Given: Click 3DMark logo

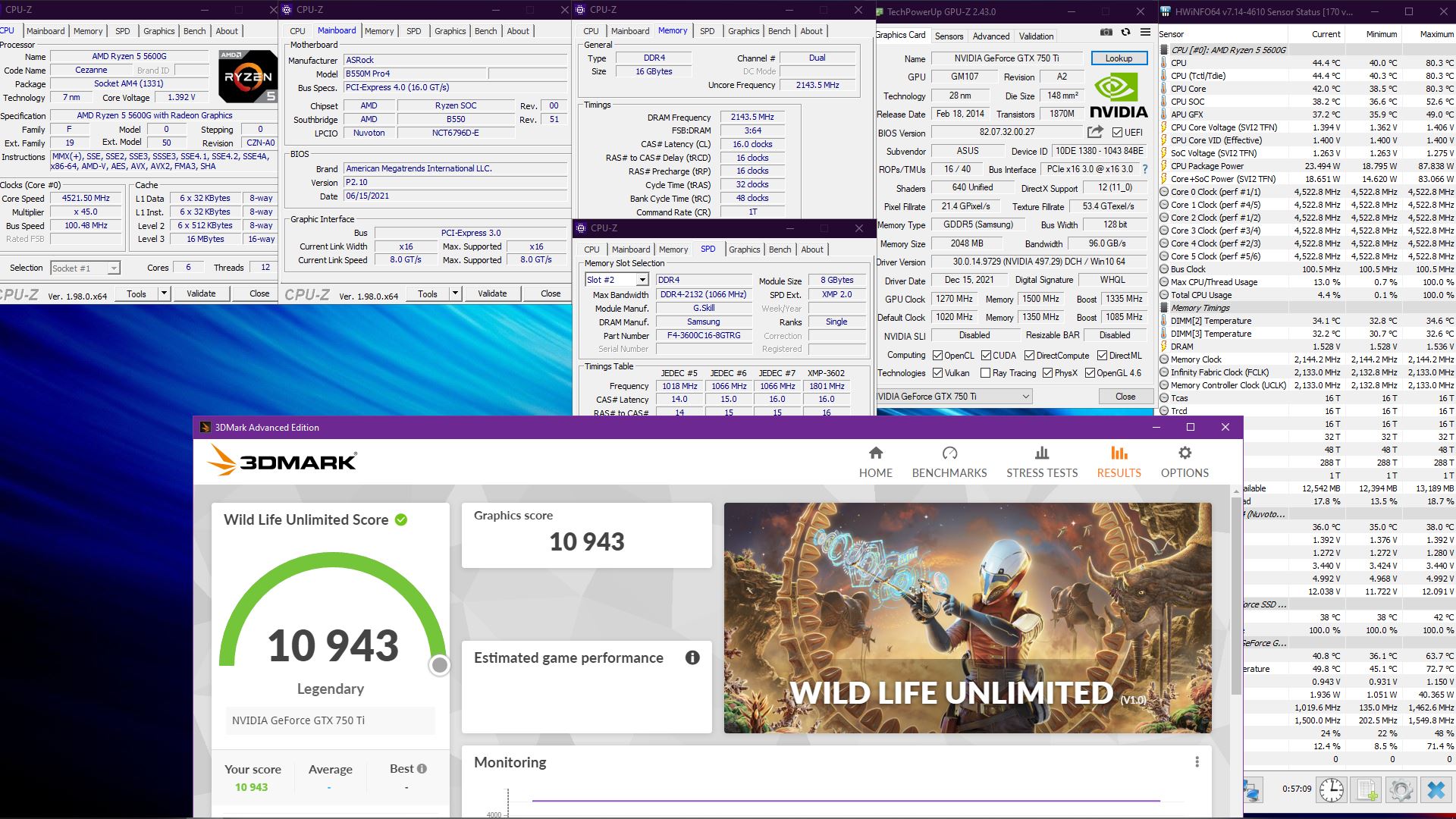Looking at the screenshot, I should (281, 460).
